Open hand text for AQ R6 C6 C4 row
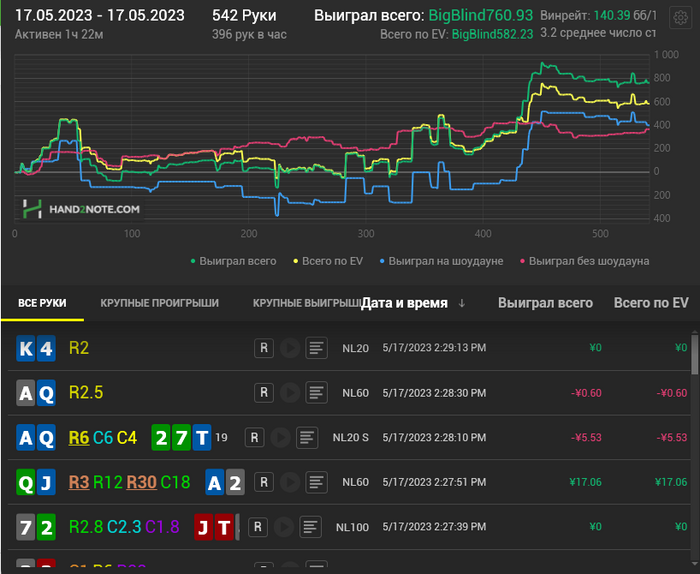700x574 pixels. (x=307, y=437)
